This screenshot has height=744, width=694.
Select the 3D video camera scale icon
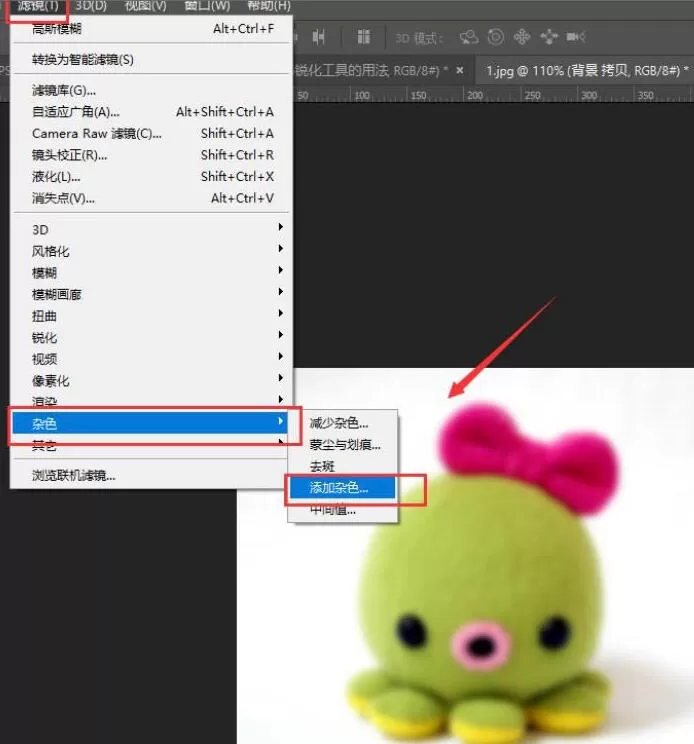(x=576, y=37)
